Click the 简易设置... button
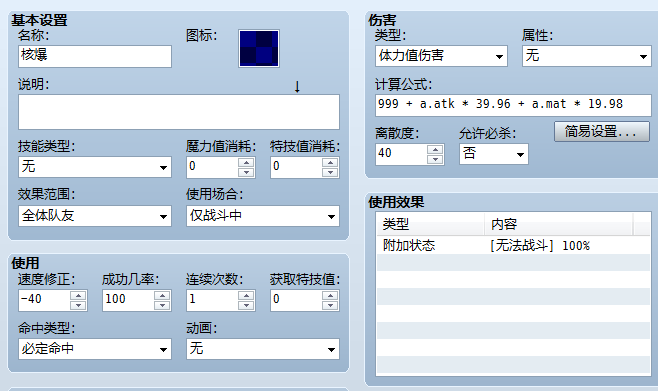 [x=602, y=132]
